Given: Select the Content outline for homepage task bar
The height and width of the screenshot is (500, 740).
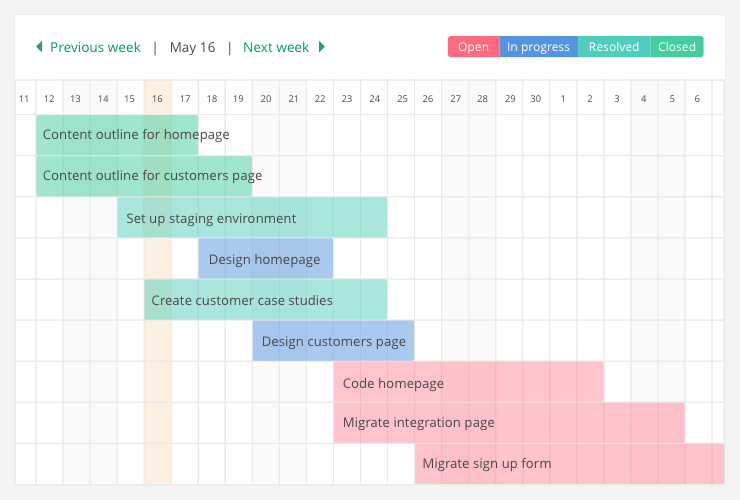Looking at the screenshot, I should click(117, 135).
